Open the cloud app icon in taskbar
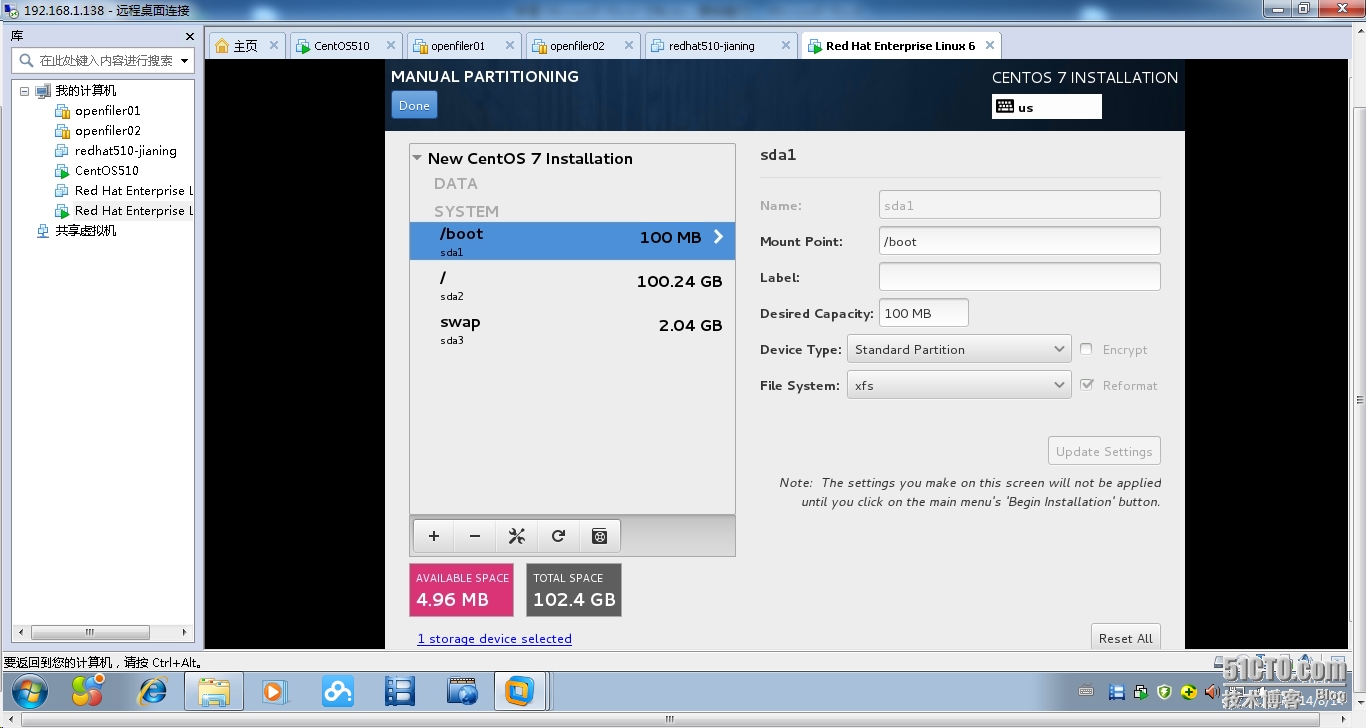The width and height of the screenshot is (1366, 728). tap(338, 691)
